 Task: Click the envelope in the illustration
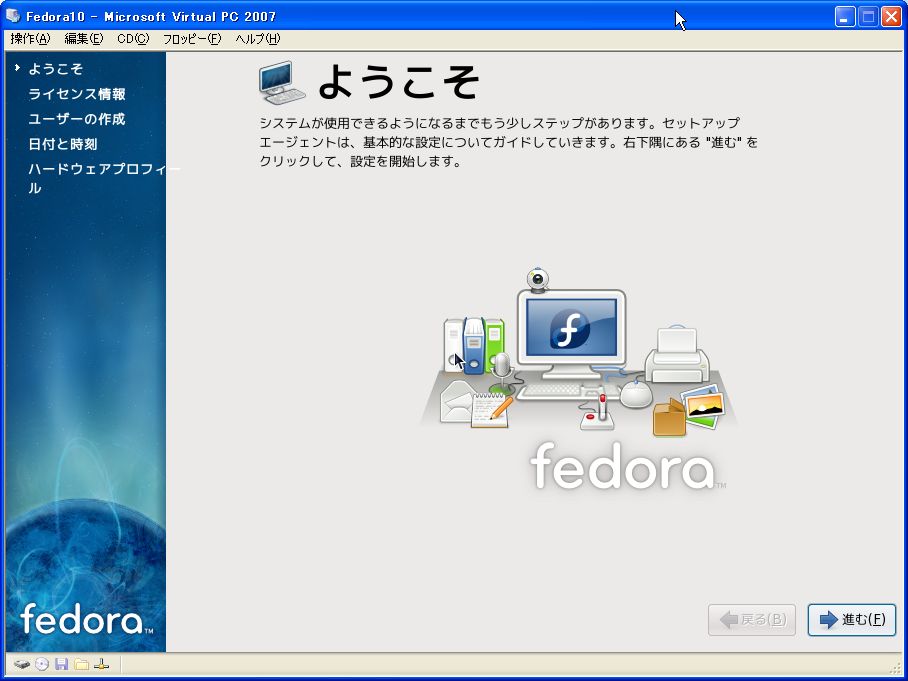(456, 402)
